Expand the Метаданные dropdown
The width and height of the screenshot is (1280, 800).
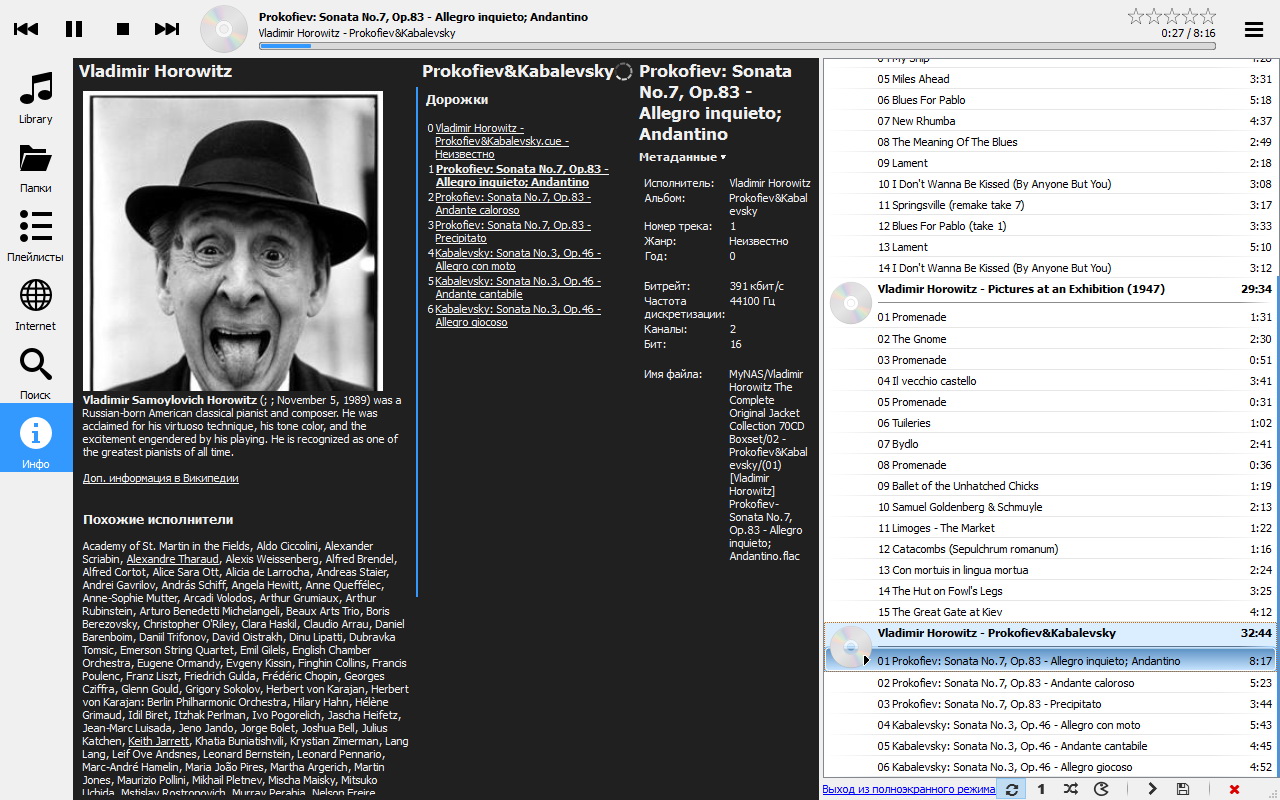tap(682, 157)
